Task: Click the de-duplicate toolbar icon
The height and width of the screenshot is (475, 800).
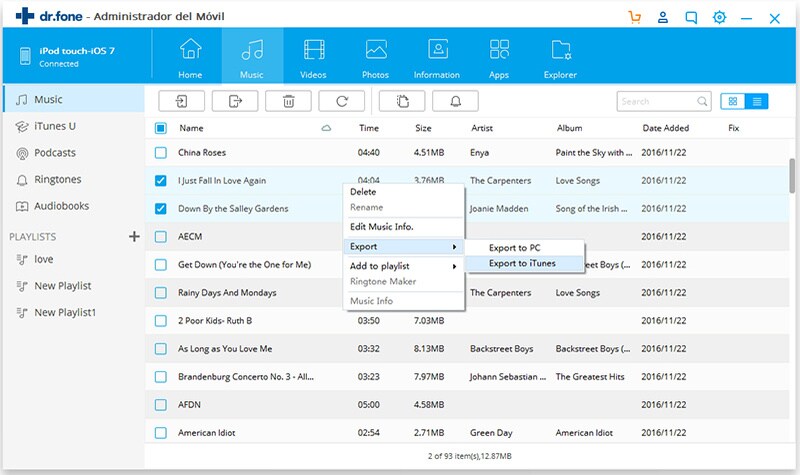Action: 402,102
